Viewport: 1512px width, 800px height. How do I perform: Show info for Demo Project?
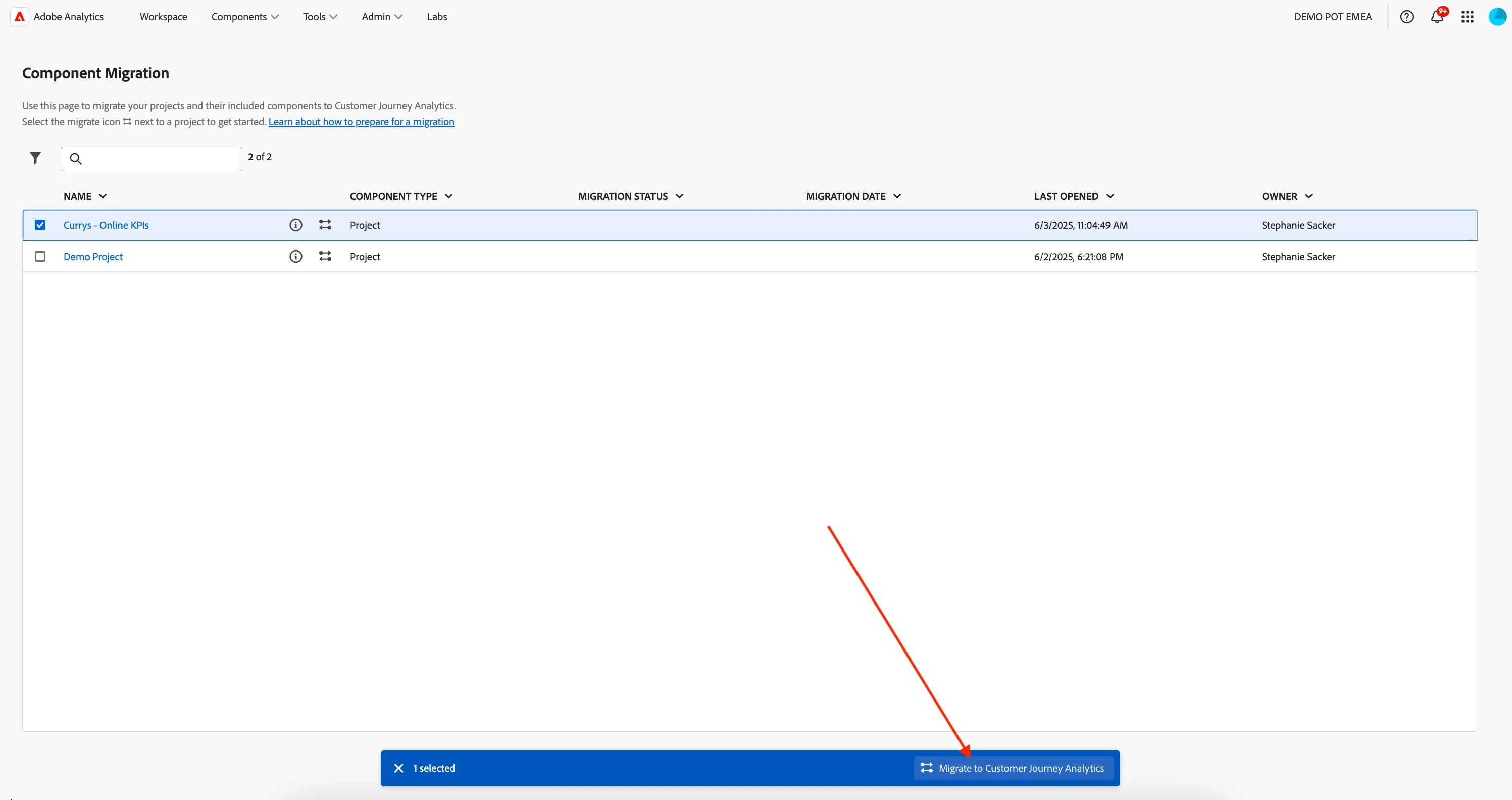tap(296, 257)
